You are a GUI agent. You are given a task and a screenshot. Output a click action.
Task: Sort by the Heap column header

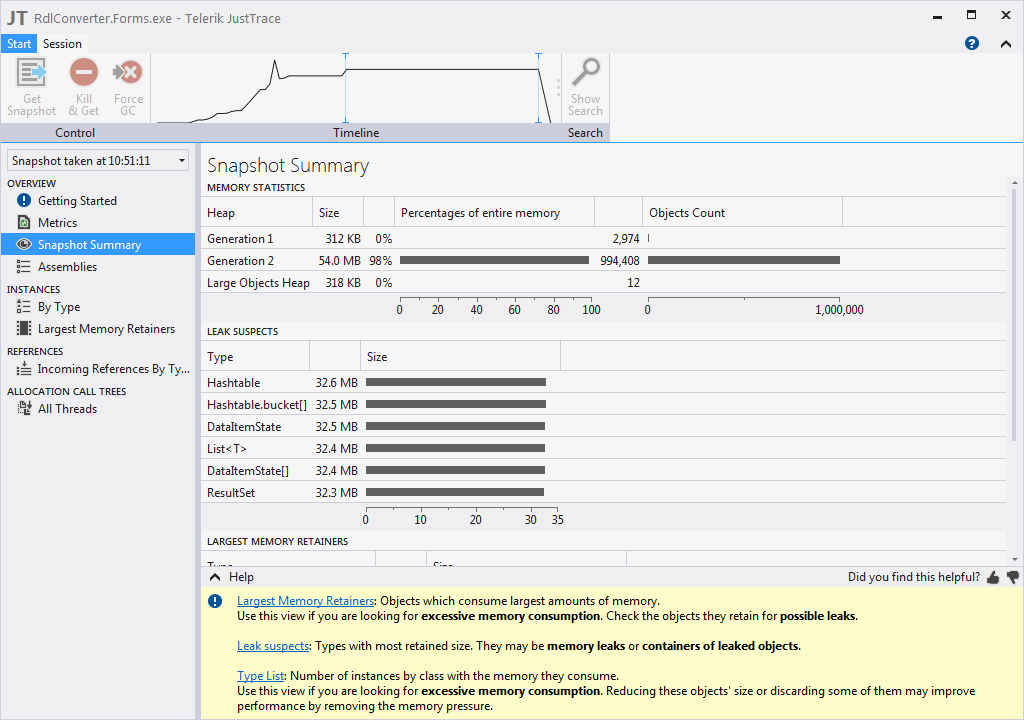[257, 213]
